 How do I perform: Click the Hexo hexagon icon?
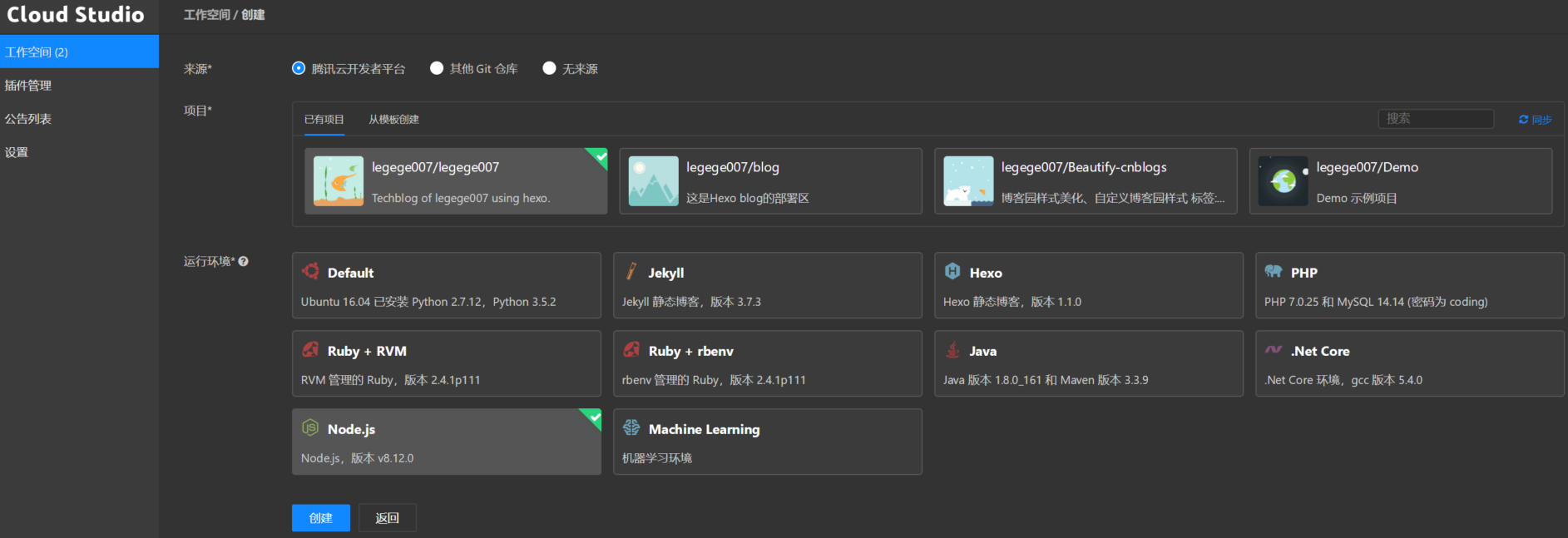(952, 271)
